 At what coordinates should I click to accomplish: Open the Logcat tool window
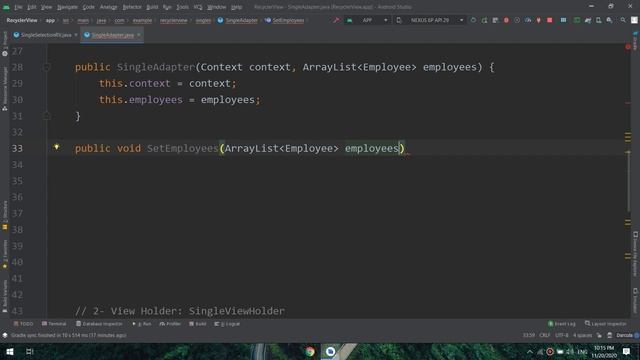pos(227,324)
